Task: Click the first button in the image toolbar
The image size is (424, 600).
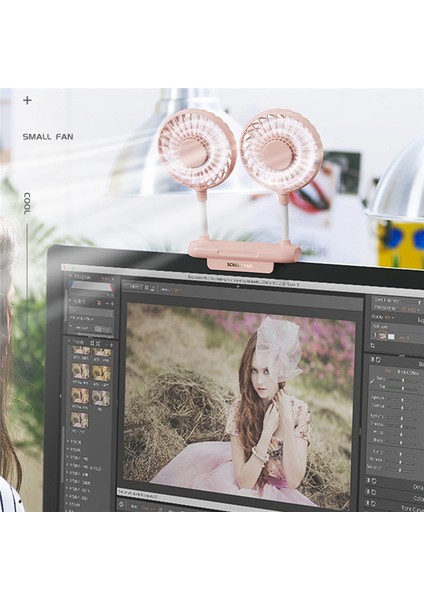Action: pos(133,286)
